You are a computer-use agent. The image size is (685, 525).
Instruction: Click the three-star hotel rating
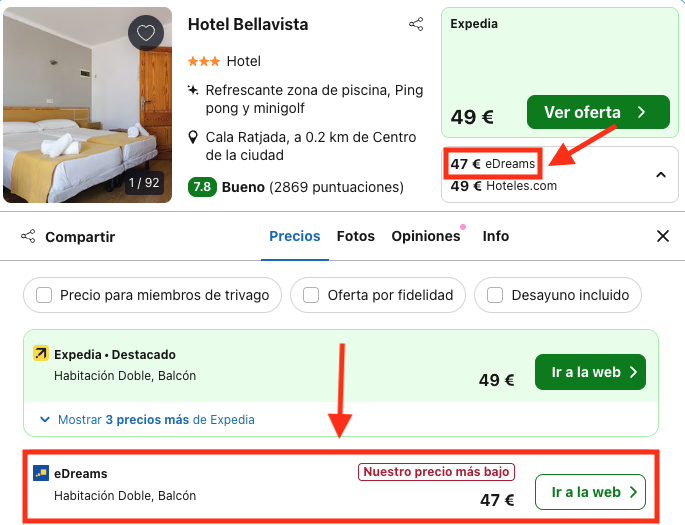[x=204, y=62]
